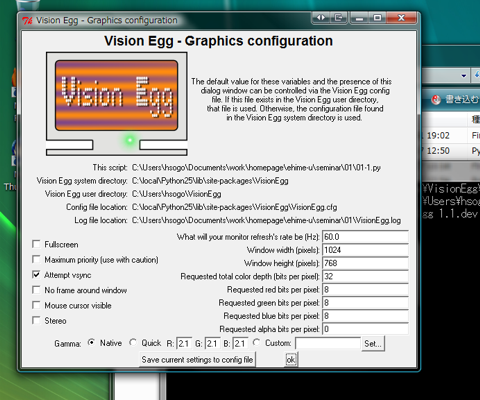This screenshot has width=480, height=400.
Task: Enable the Fullscreen checkbox
Action: (x=36, y=244)
